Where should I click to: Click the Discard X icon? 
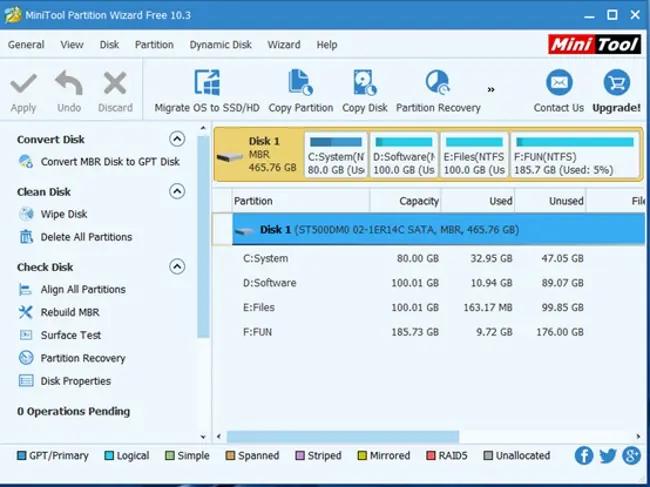[115, 83]
